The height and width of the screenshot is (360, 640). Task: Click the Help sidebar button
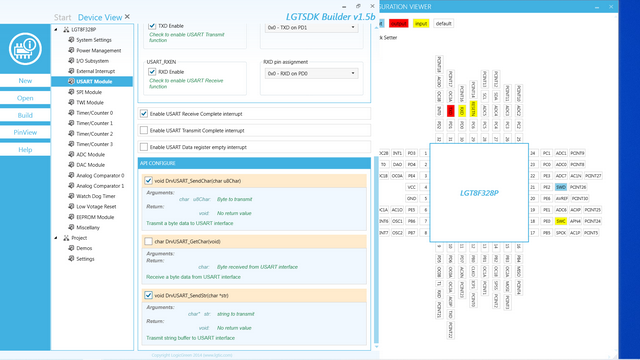pos(25,150)
